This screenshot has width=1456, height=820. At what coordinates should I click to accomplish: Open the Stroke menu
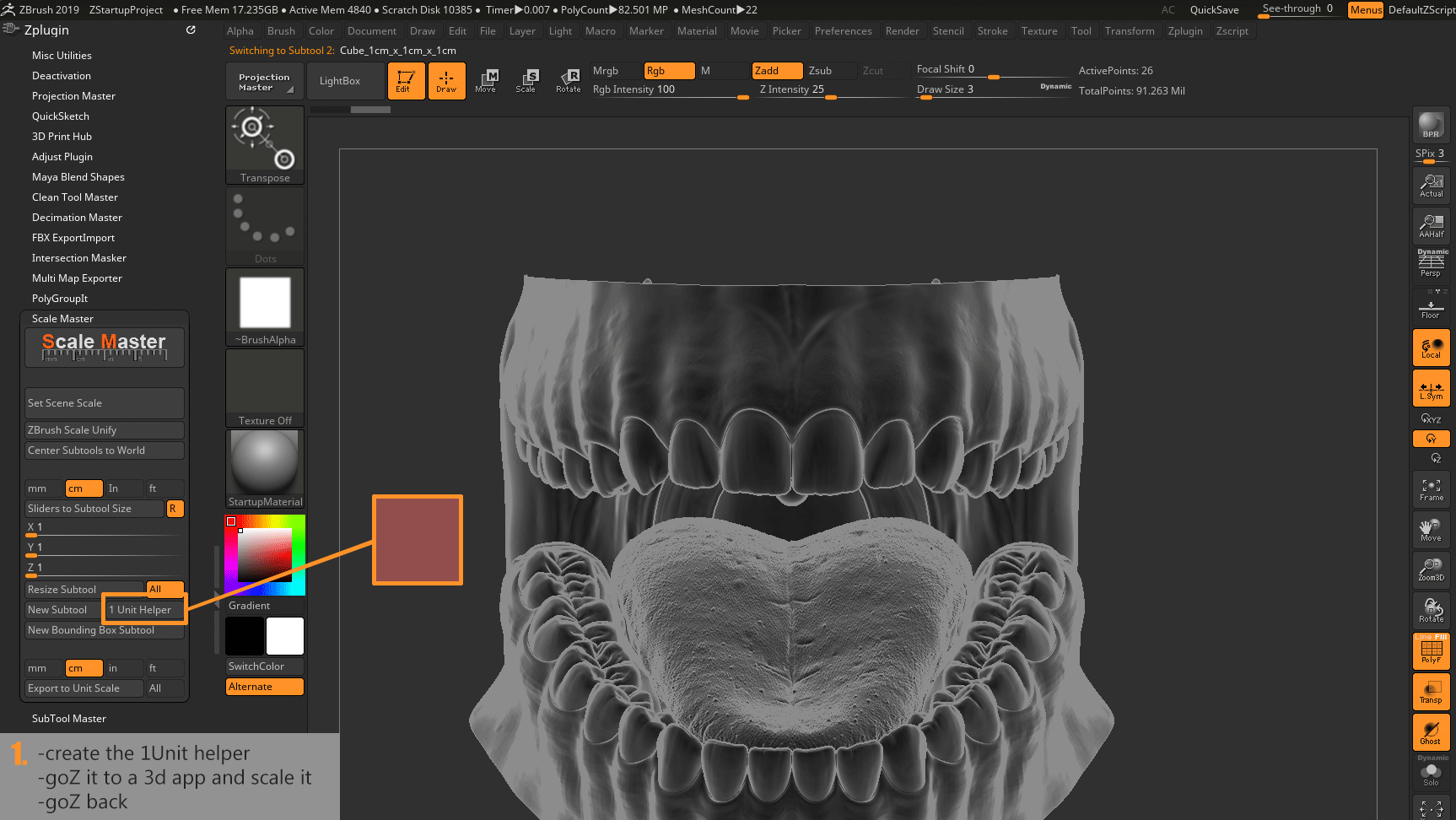[x=992, y=31]
